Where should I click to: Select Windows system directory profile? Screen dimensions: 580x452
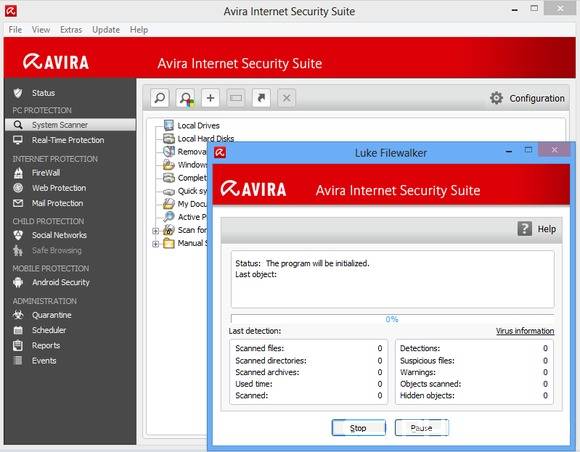(192, 165)
